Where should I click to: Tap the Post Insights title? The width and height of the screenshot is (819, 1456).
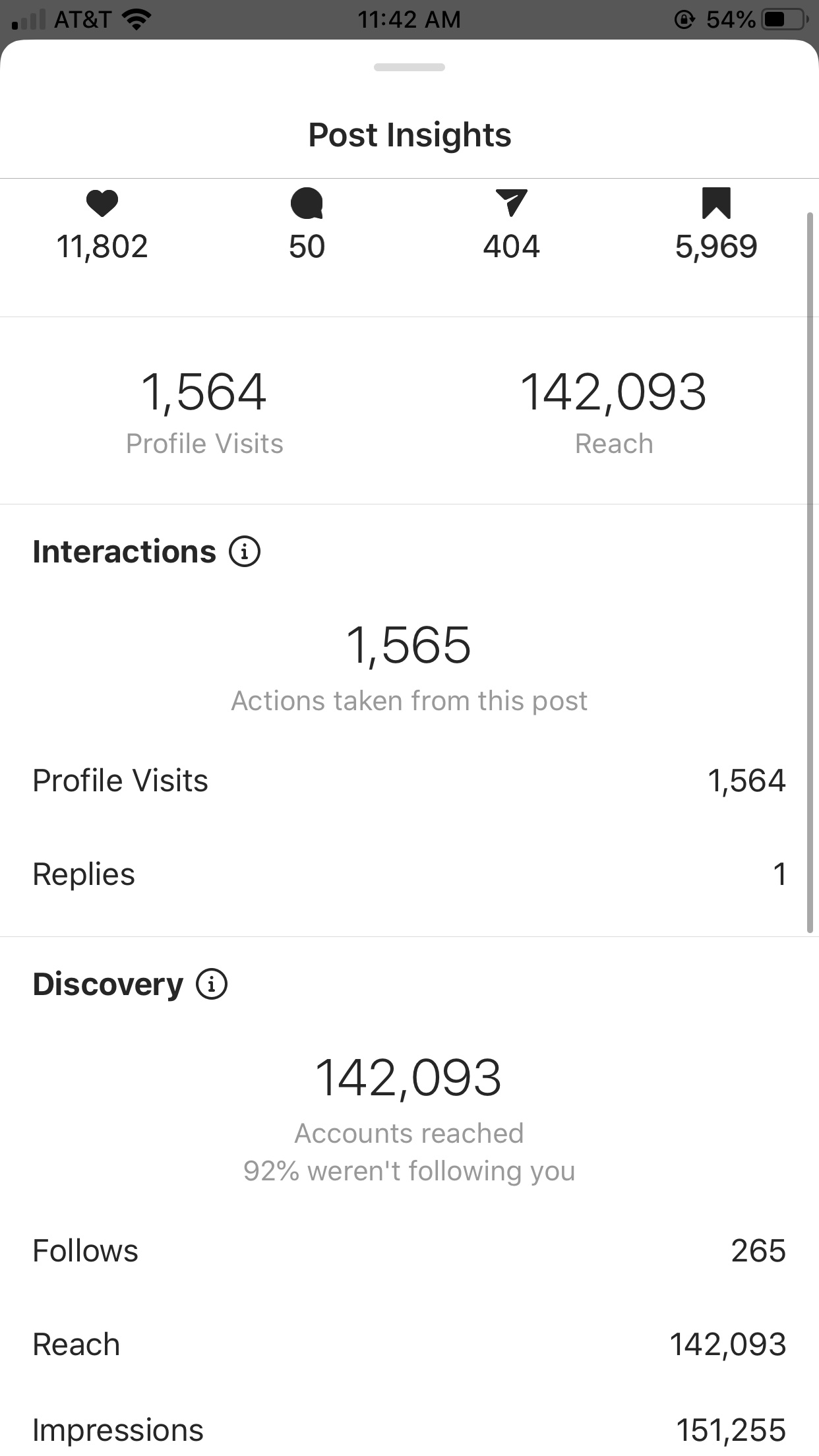(x=409, y=135)
